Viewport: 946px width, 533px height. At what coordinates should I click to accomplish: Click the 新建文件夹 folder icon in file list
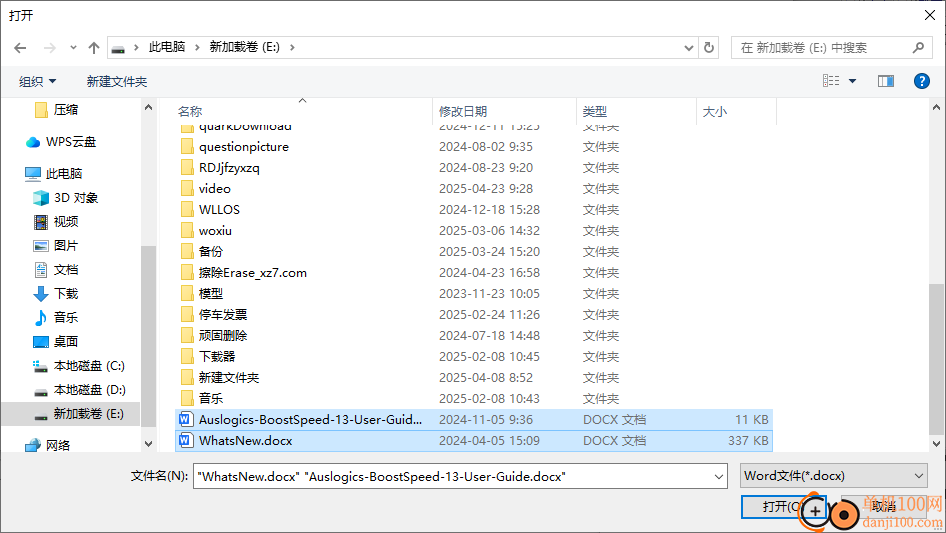[x=187, y=377]
